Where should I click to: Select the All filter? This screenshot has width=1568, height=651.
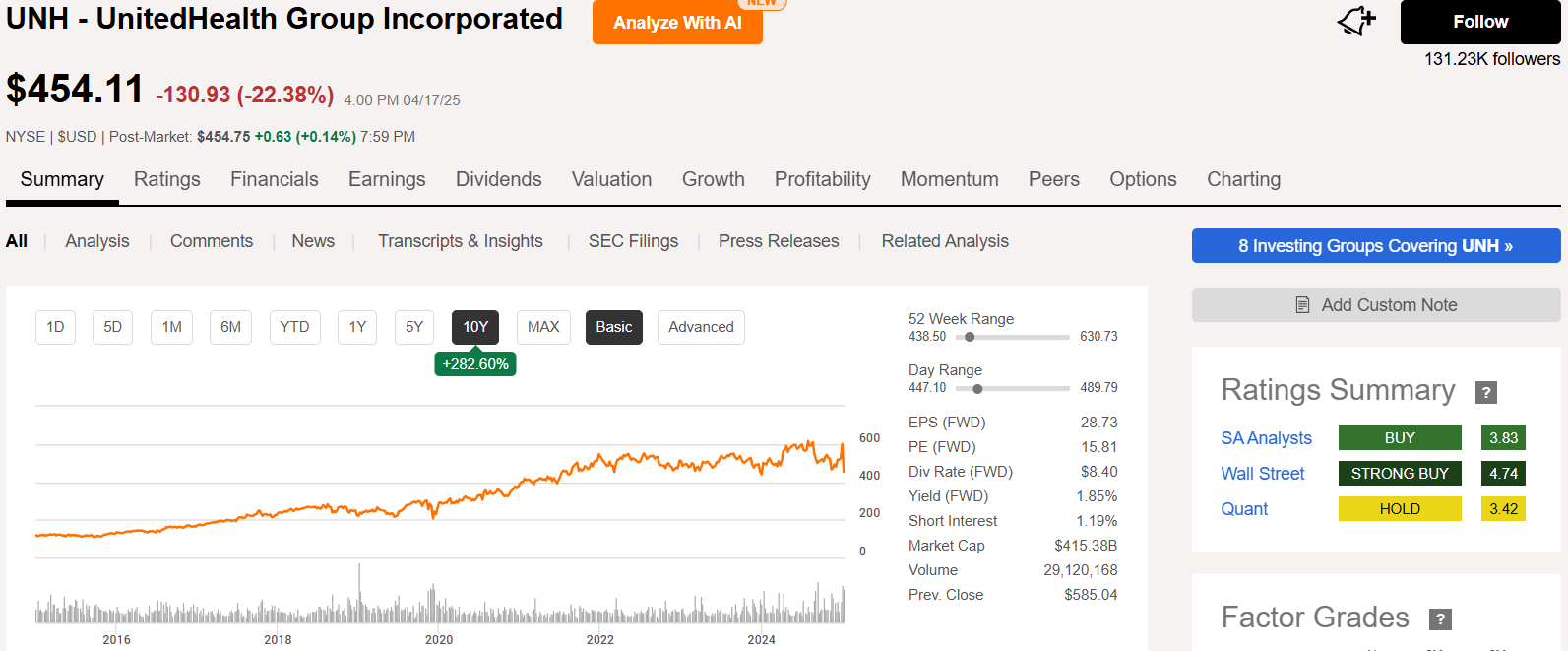(17, 241)
